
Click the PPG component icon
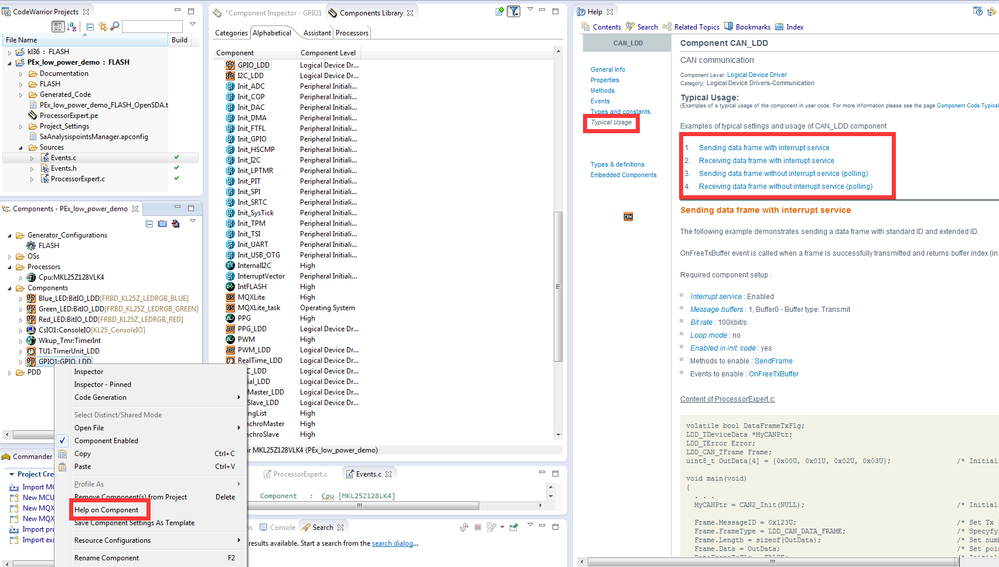[x=230, y=318]
